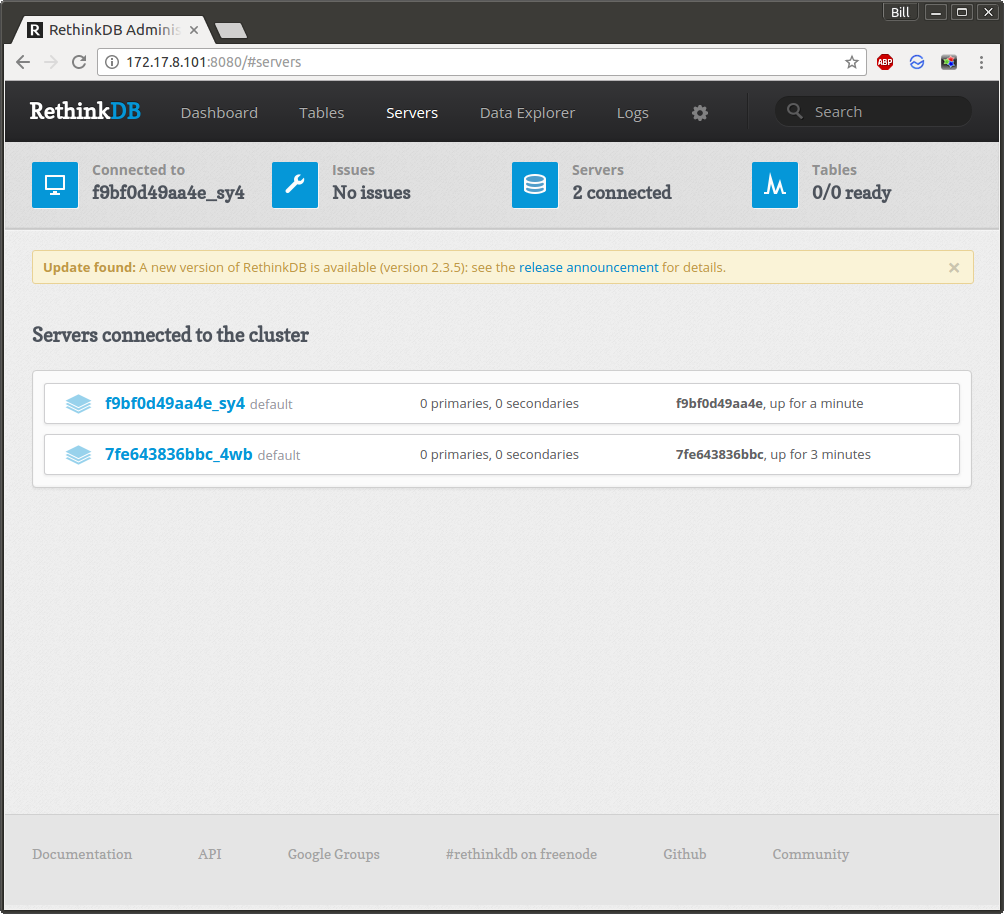Dismiss the update found notification
This screenshot has height=914, width=1004.
[953, 267]
